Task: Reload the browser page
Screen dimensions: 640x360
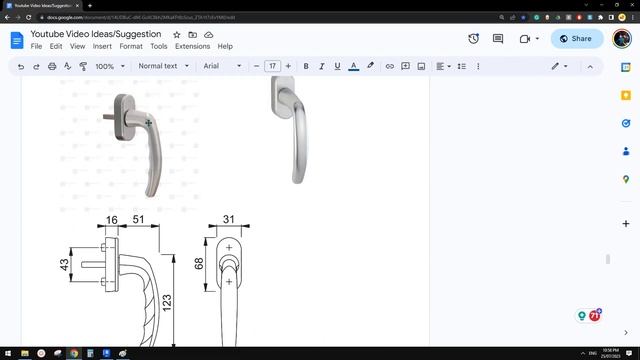Action: coord(29,18)
